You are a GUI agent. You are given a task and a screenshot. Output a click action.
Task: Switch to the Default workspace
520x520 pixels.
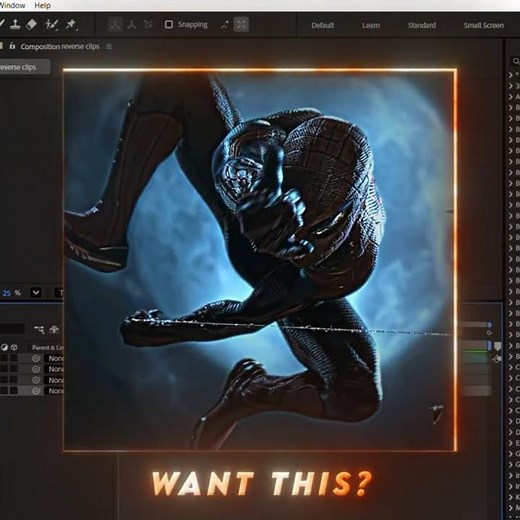pos(322,25)
